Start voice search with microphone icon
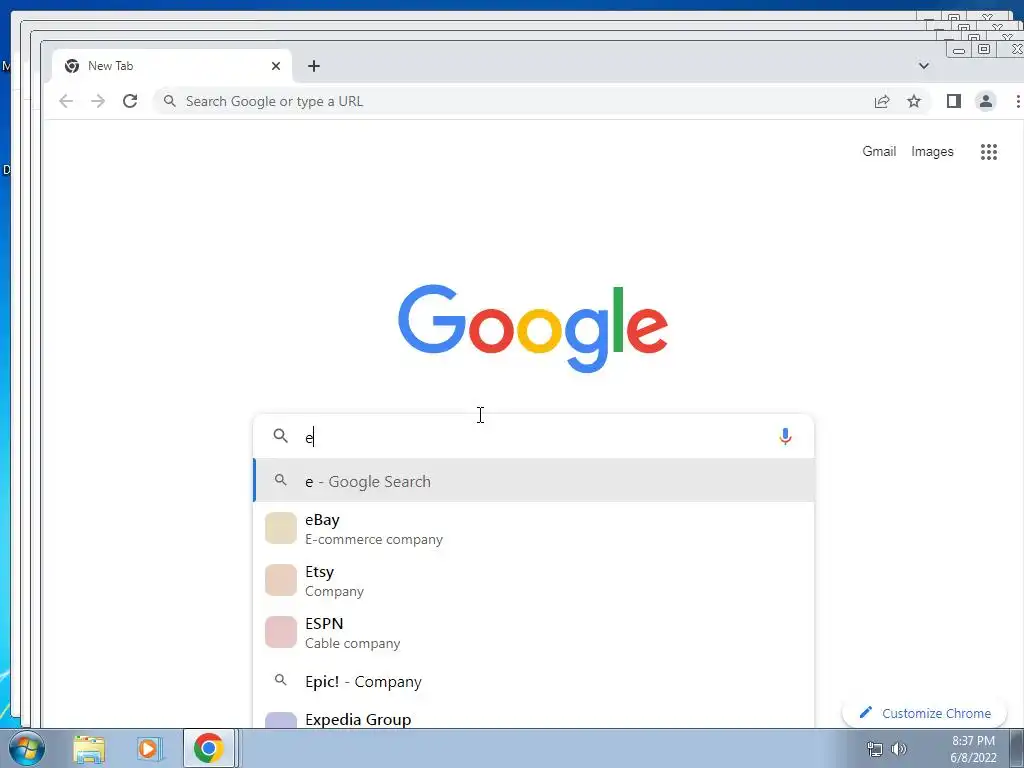 coord(785,436)
